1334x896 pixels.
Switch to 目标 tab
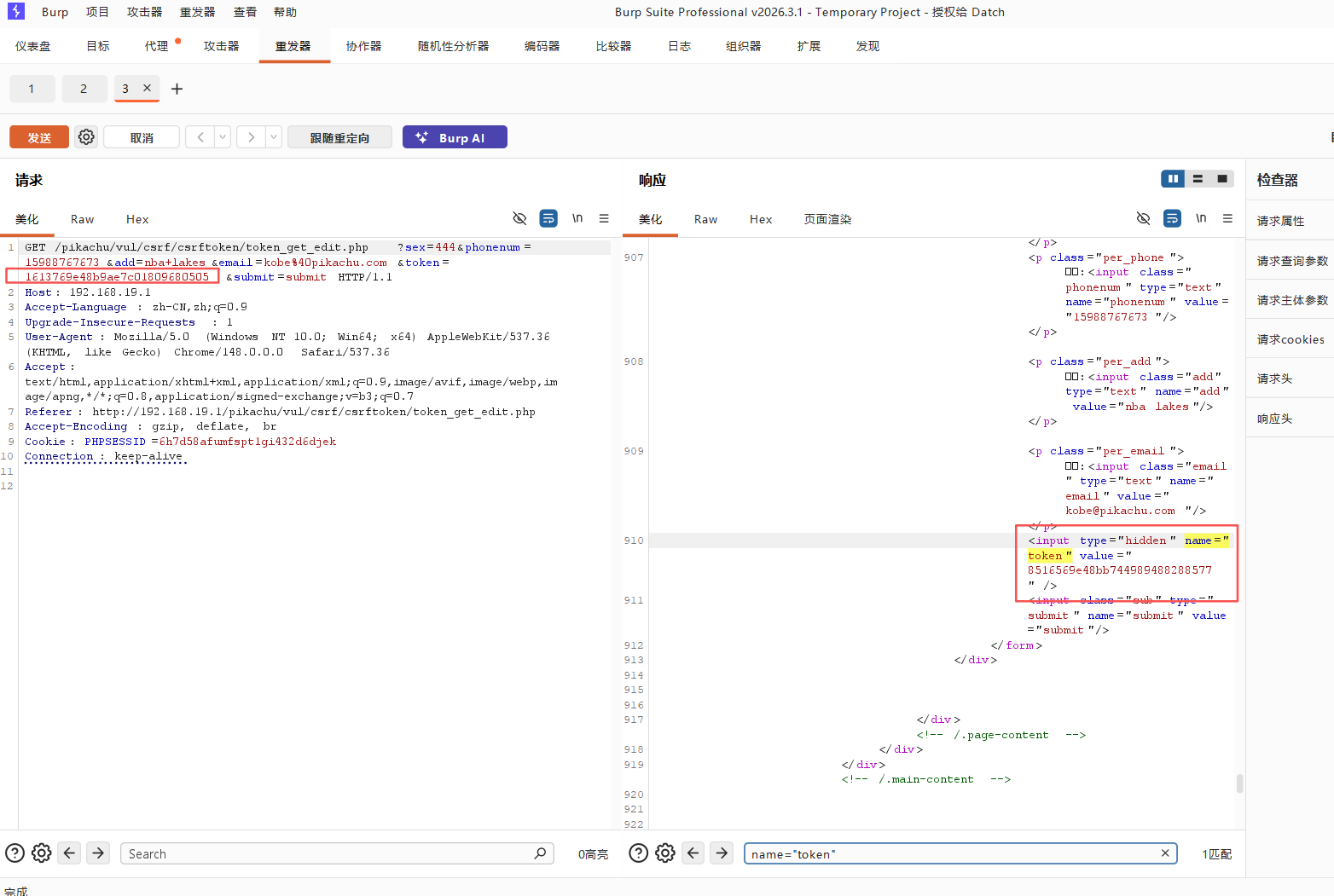98,46
